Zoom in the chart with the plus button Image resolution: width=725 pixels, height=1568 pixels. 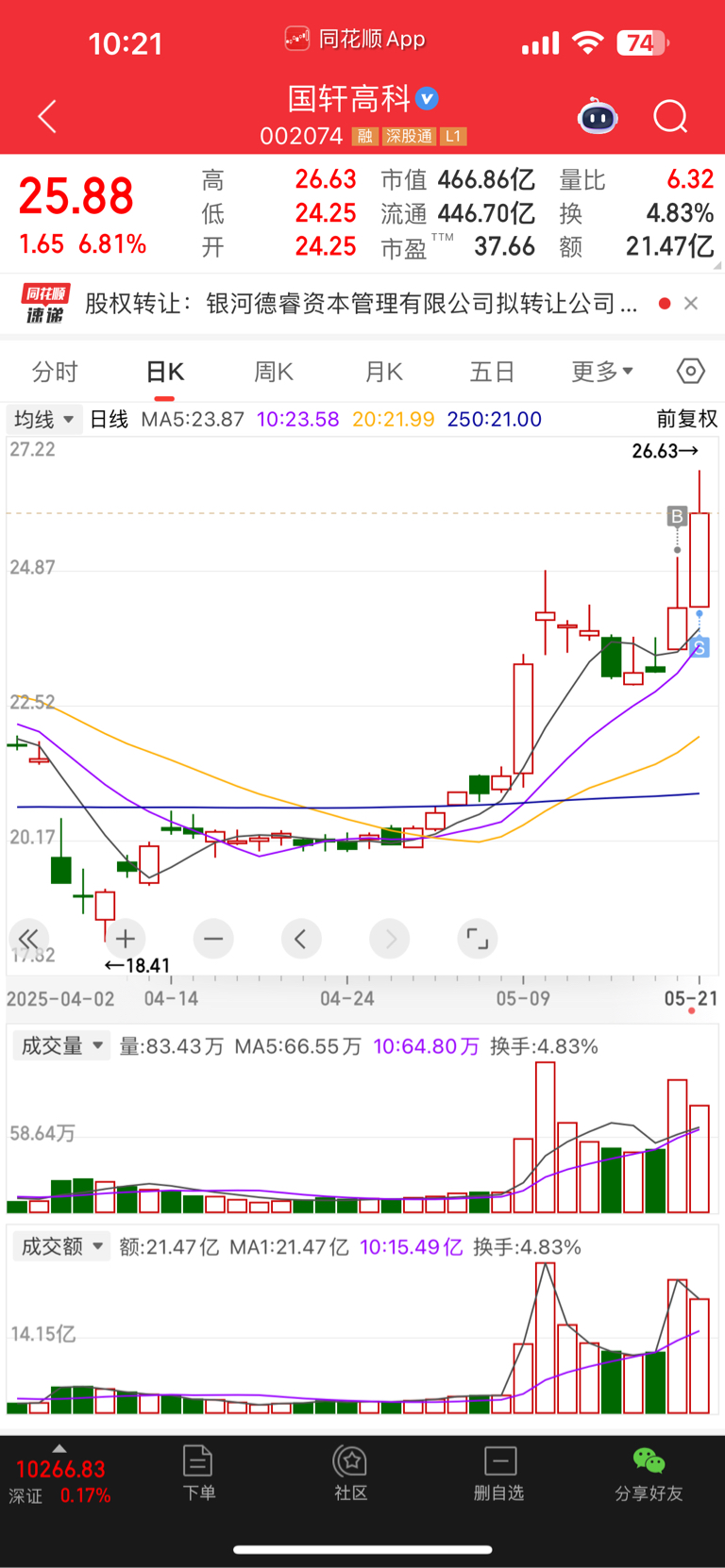pyautogui.click(x=125, y=939)
